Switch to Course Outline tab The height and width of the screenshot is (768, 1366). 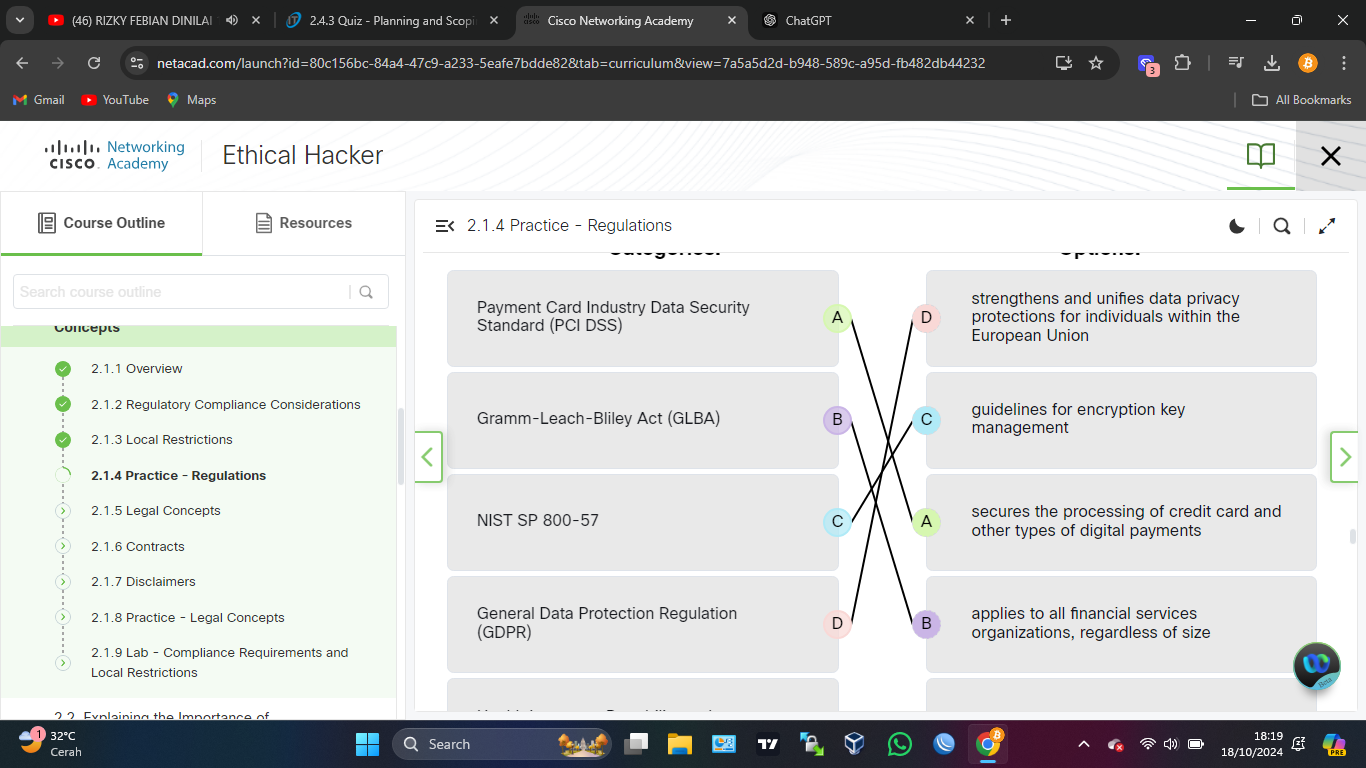coord(101,223)
